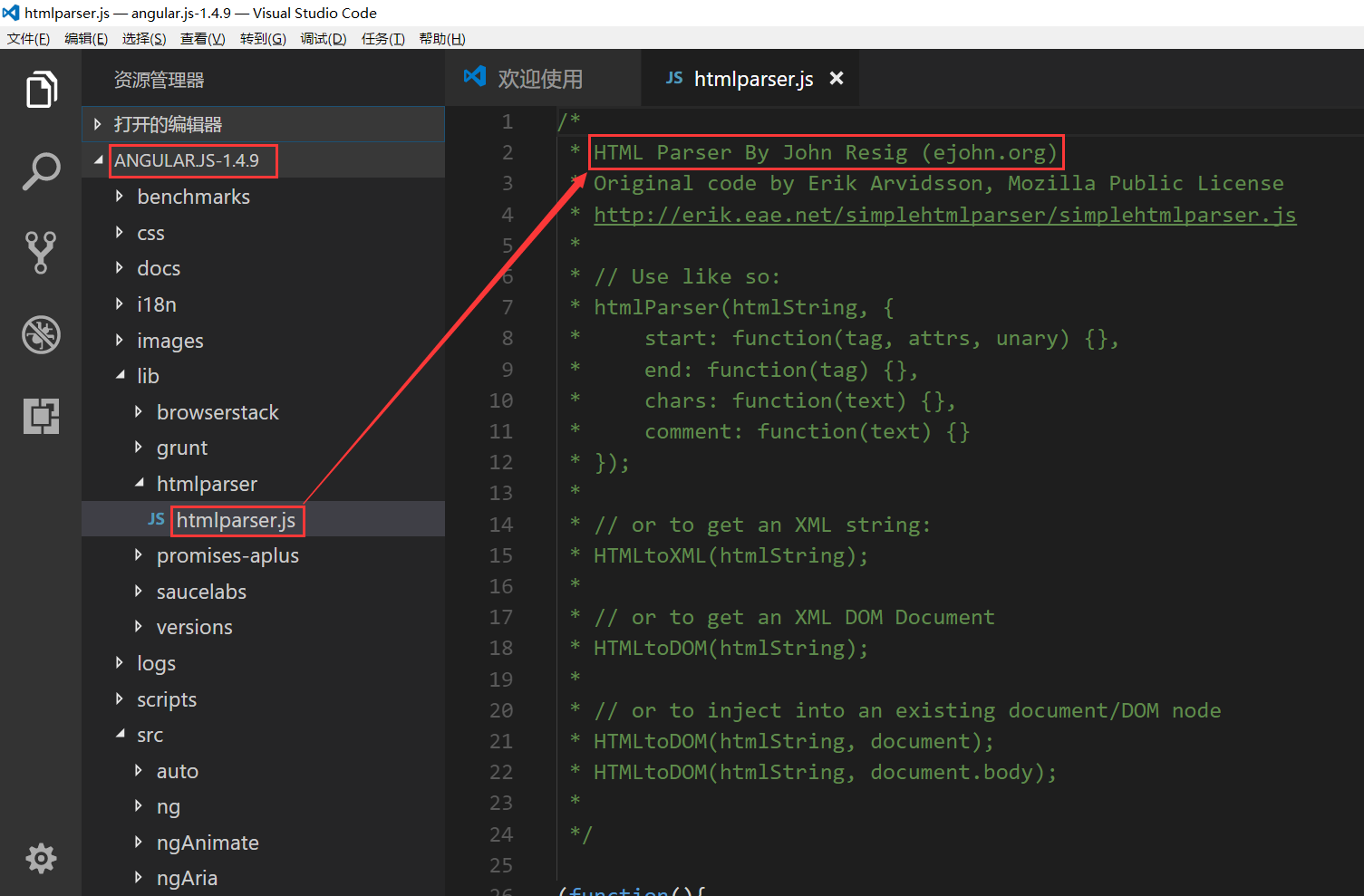Click the JS icon on htmlparser.js tab

click(x=674, y=78)
